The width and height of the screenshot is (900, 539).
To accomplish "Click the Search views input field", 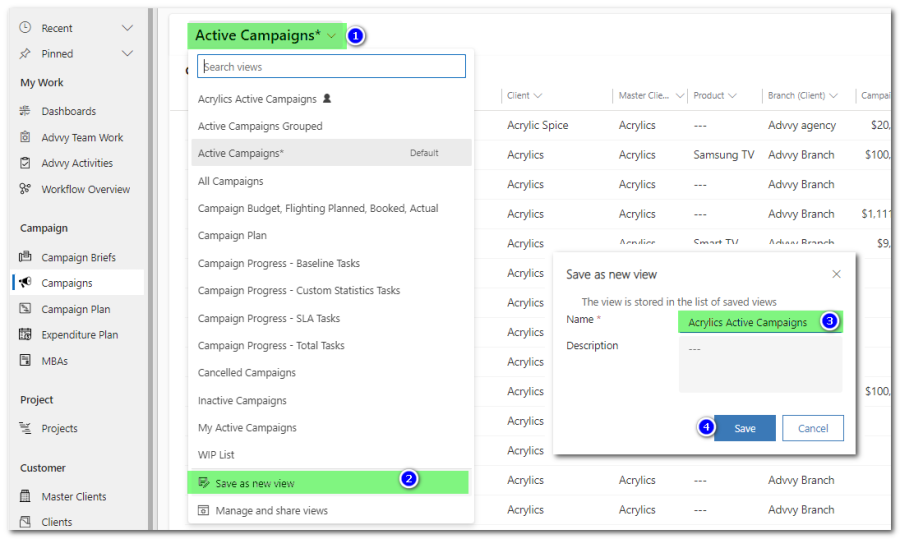I will click(331, 67).
